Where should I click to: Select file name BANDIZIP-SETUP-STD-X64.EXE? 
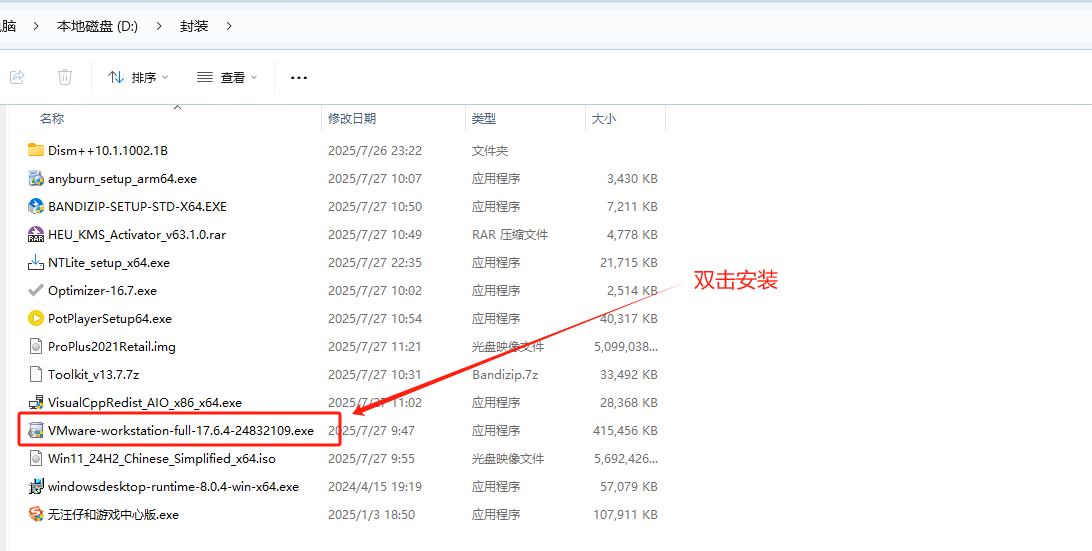137,206
